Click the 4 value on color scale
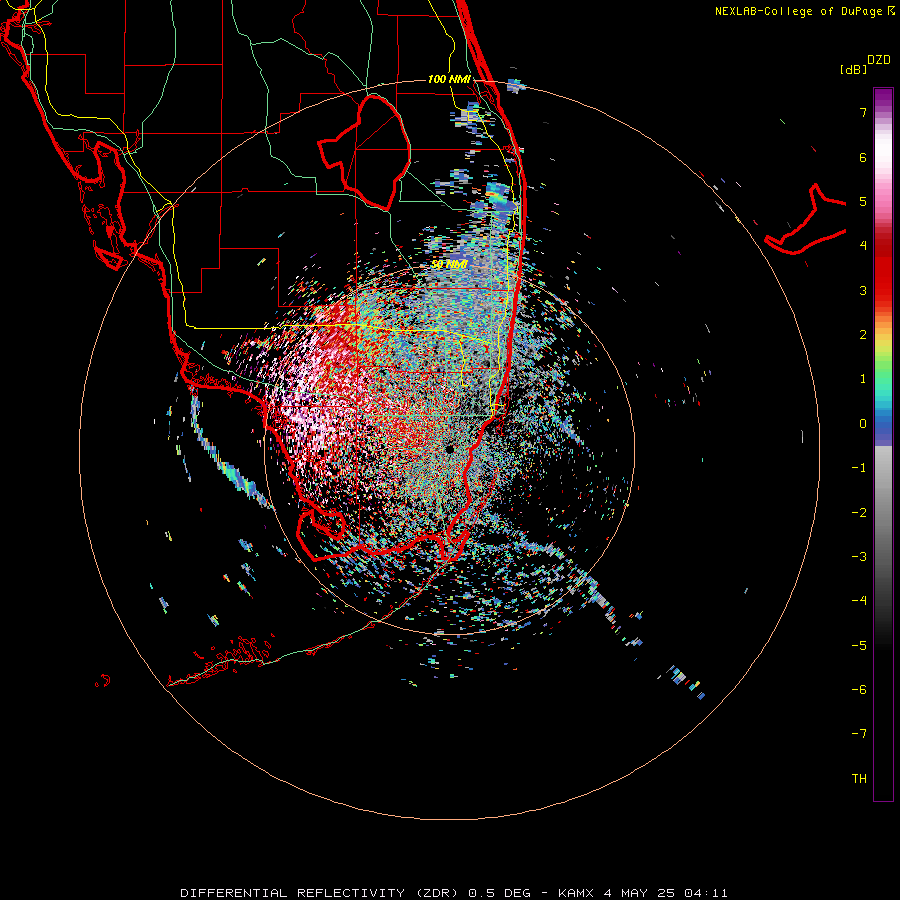This screenshot has height=900, width=900. point(863,246)
